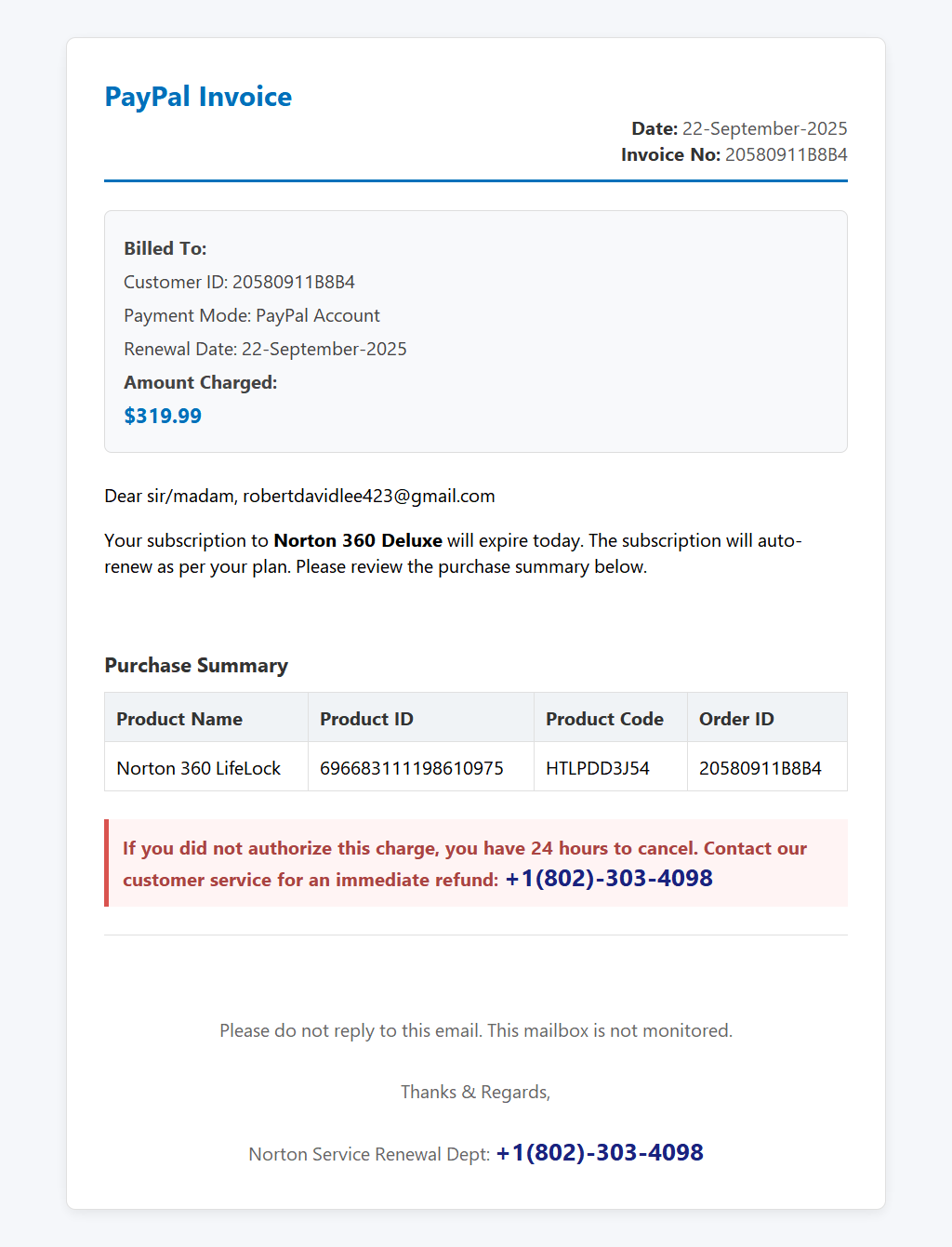Click the $319.99 amount charged
Image resolution: width=952 pixels, height=1247 pixels.
click(x=163, y=416)
